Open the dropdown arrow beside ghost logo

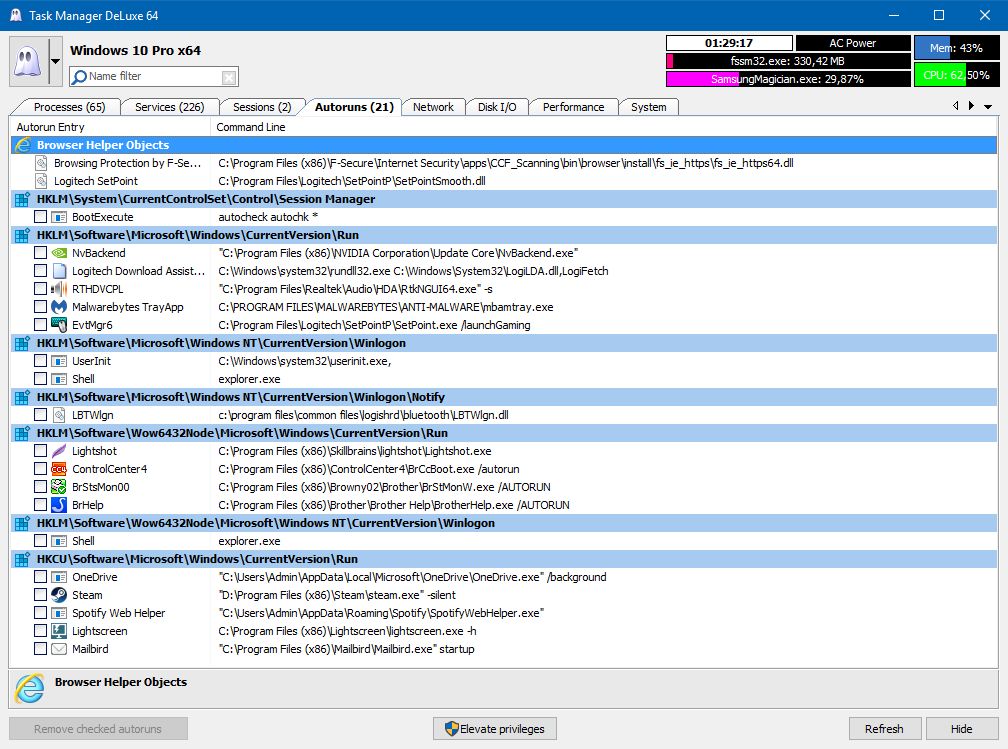[x=56, y=62]
